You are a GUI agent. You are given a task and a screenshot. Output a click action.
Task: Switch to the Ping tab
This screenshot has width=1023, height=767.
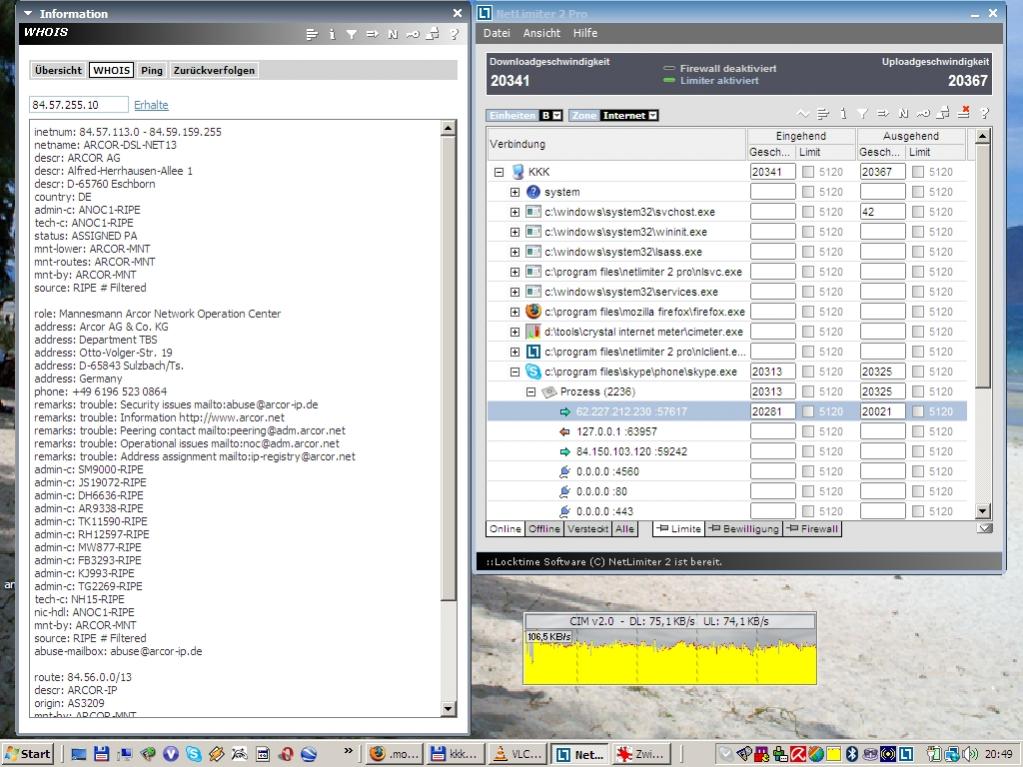[151, 70]
